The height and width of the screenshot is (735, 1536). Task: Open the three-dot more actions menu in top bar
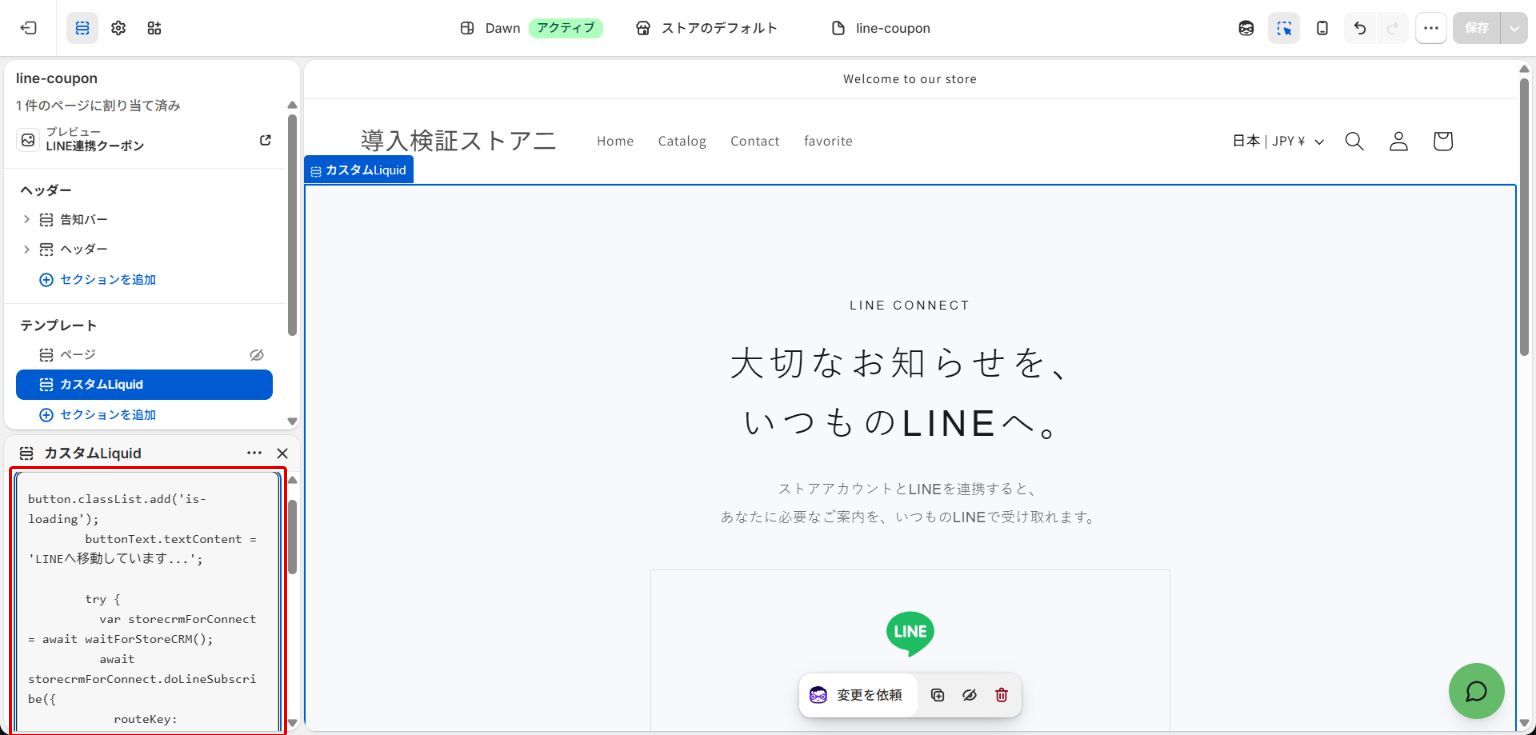point(1431,28)
